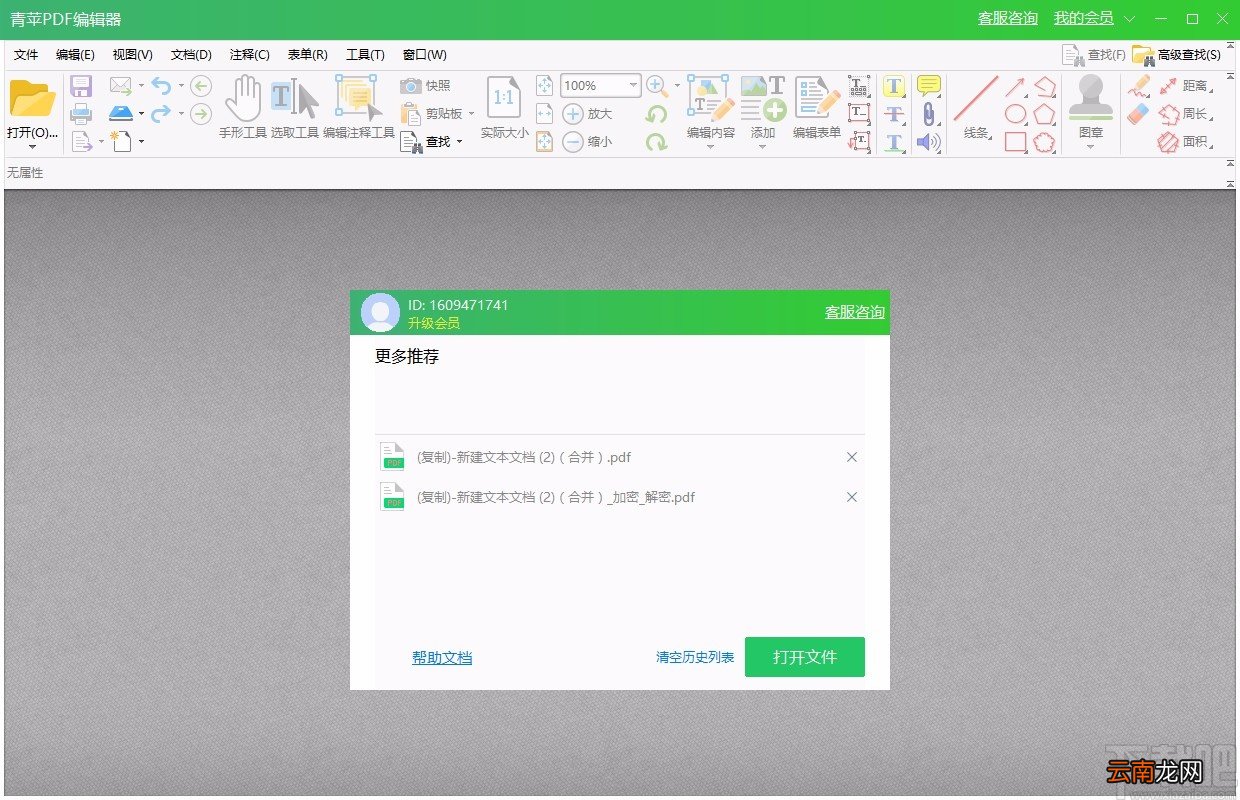Select the yellow highlight text T tool
The height and width of the screenshot is (800, 1240).
point(894,86)
